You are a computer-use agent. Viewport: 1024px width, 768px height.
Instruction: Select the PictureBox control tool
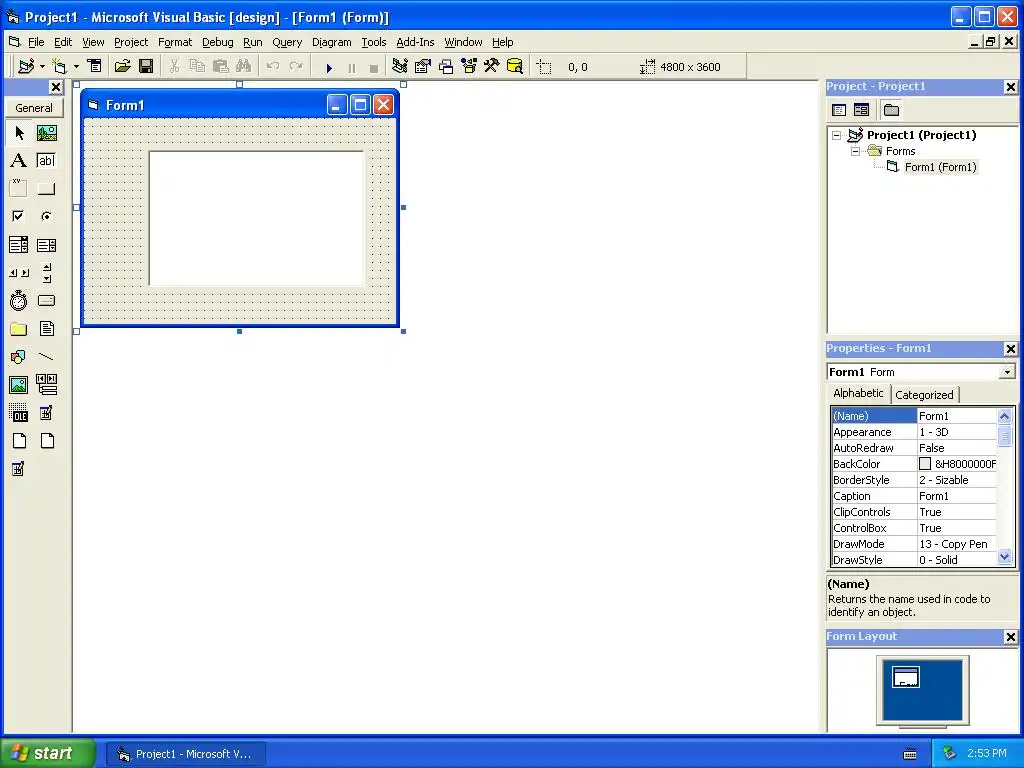point(46,133)
